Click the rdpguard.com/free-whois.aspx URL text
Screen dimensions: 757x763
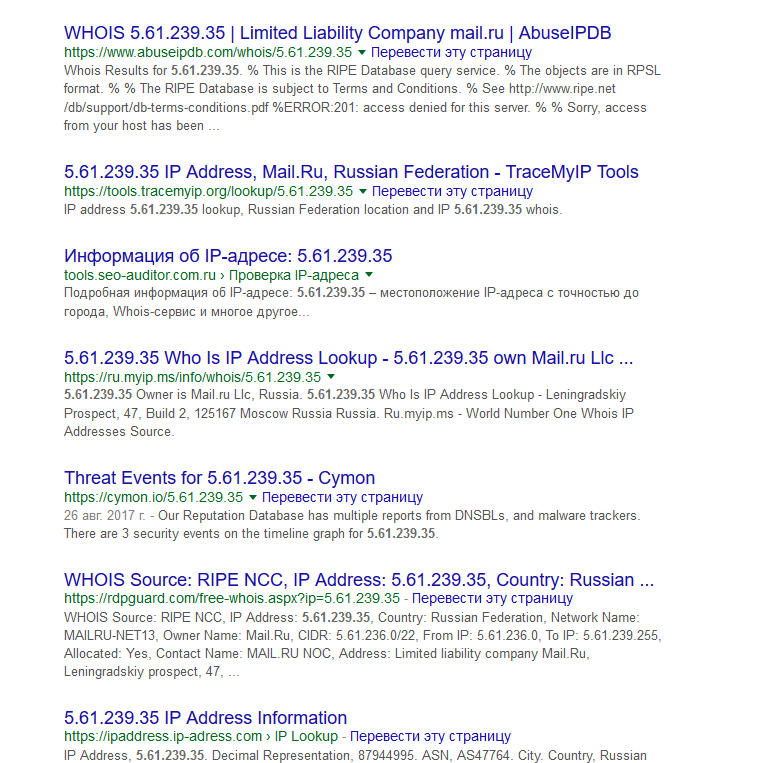(x=232, y=598)
